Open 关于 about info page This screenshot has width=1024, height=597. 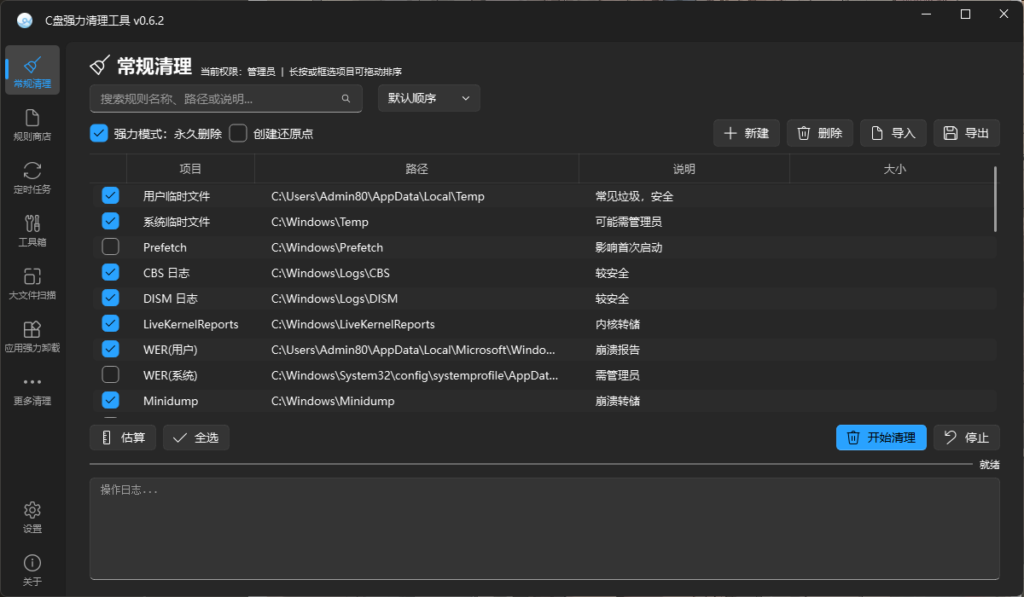click(x=32, y=570)
